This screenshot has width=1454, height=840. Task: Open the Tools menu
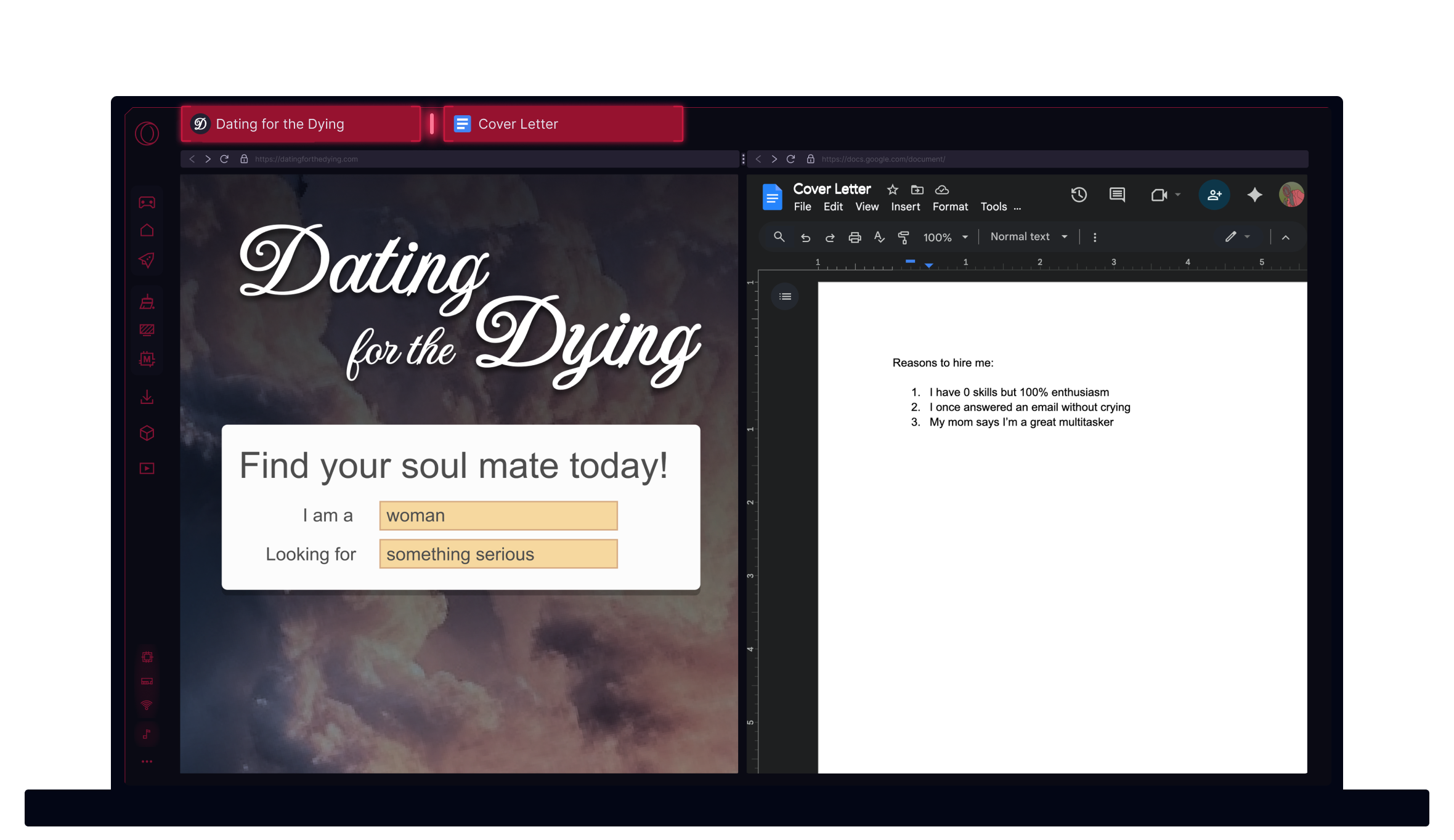point(993,207)
